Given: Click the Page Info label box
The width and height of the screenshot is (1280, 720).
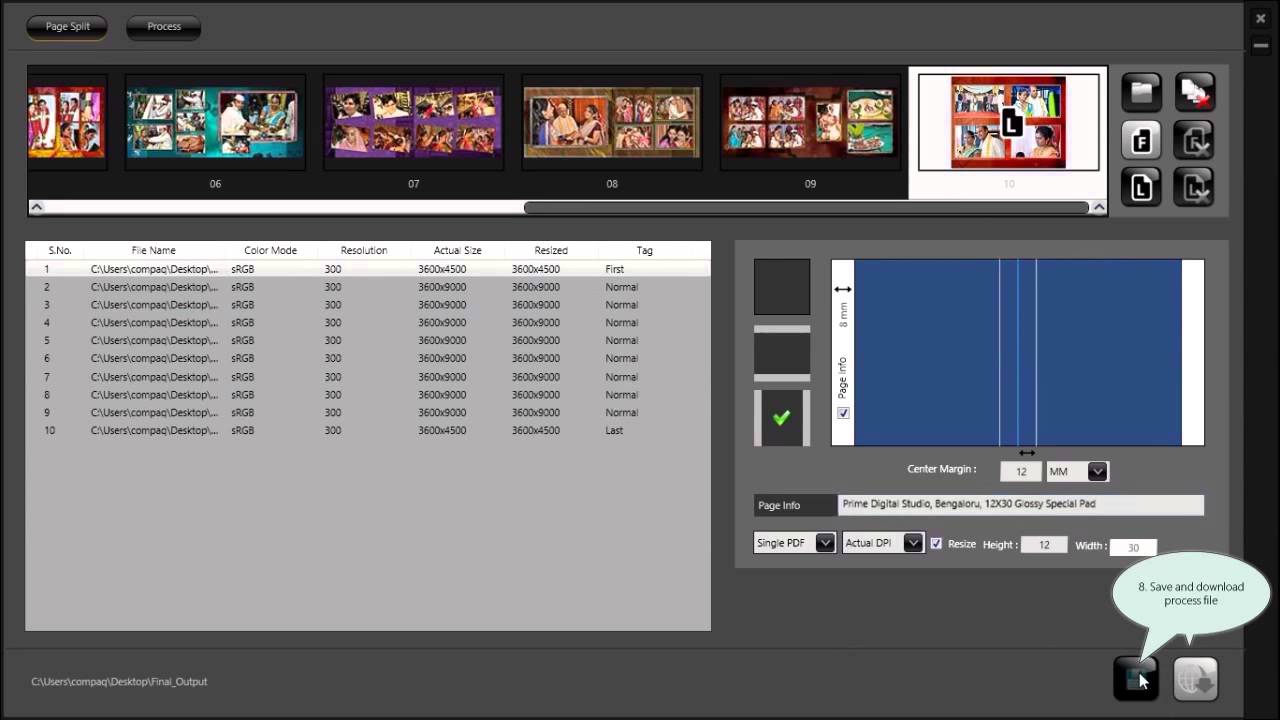Looking at the screenshot, I should (795, 505).
